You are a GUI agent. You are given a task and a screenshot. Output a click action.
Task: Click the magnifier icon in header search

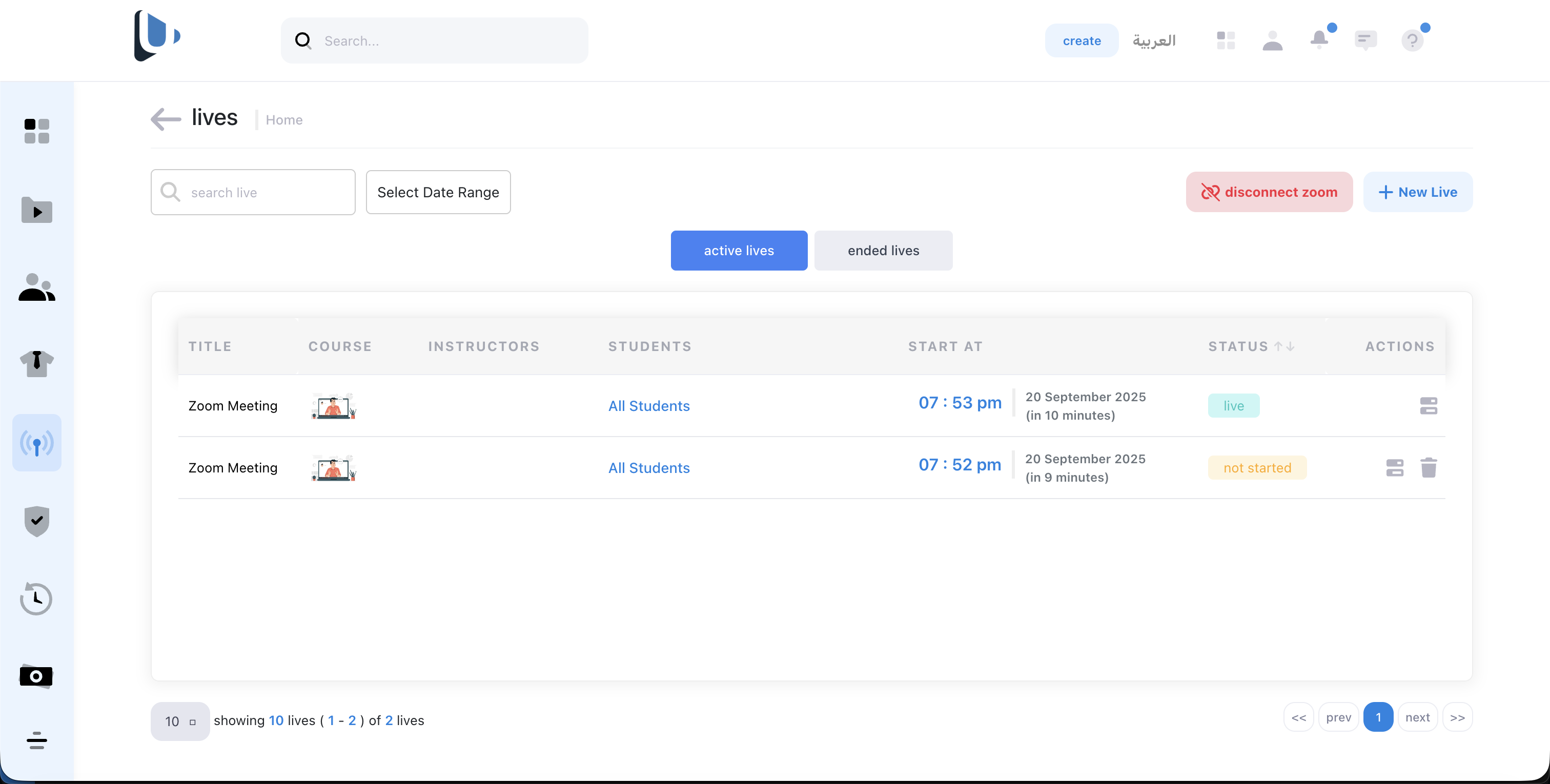click(302, 40)
